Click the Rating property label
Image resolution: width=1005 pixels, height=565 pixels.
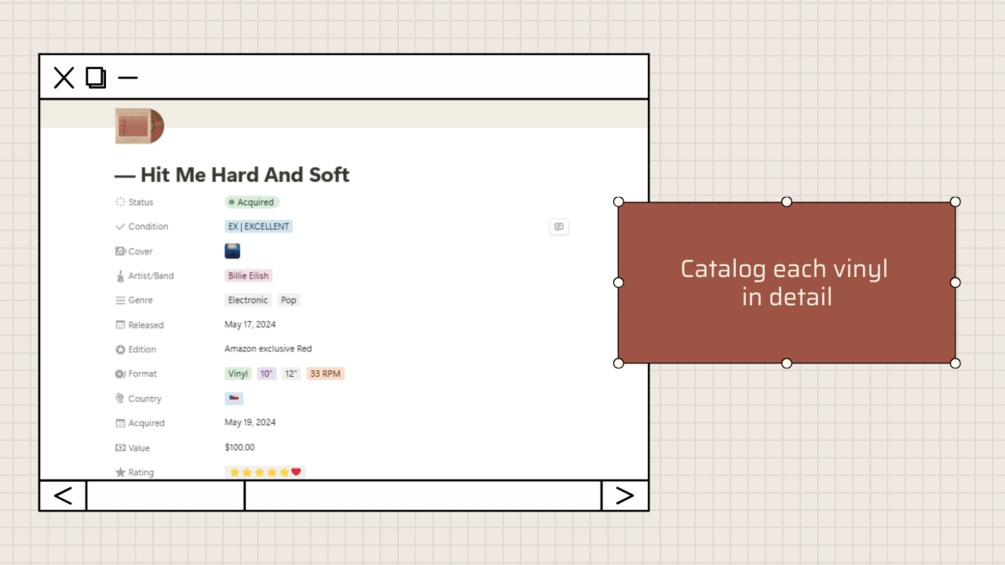[141, 472]
